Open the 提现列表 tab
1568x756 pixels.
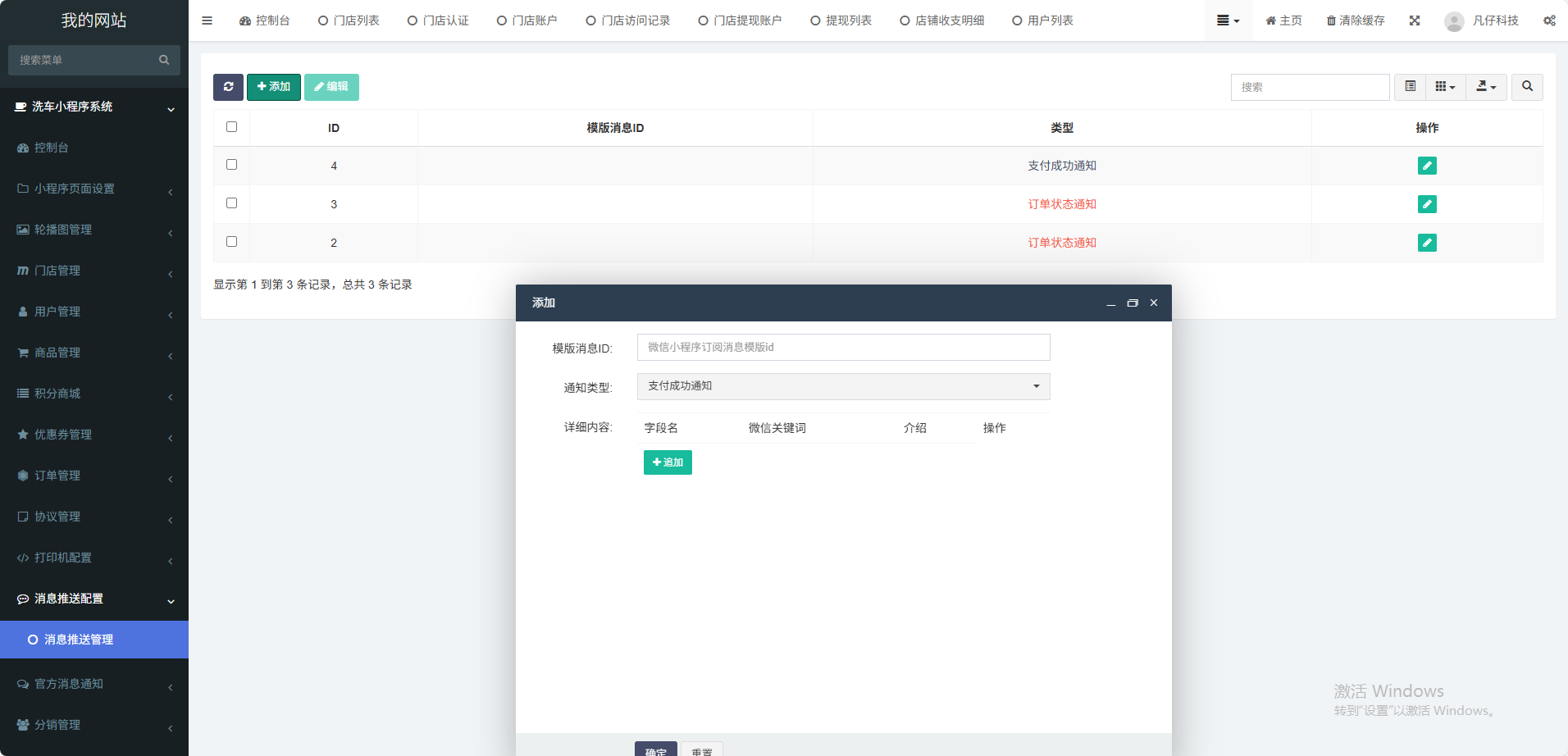click(841, 20)
